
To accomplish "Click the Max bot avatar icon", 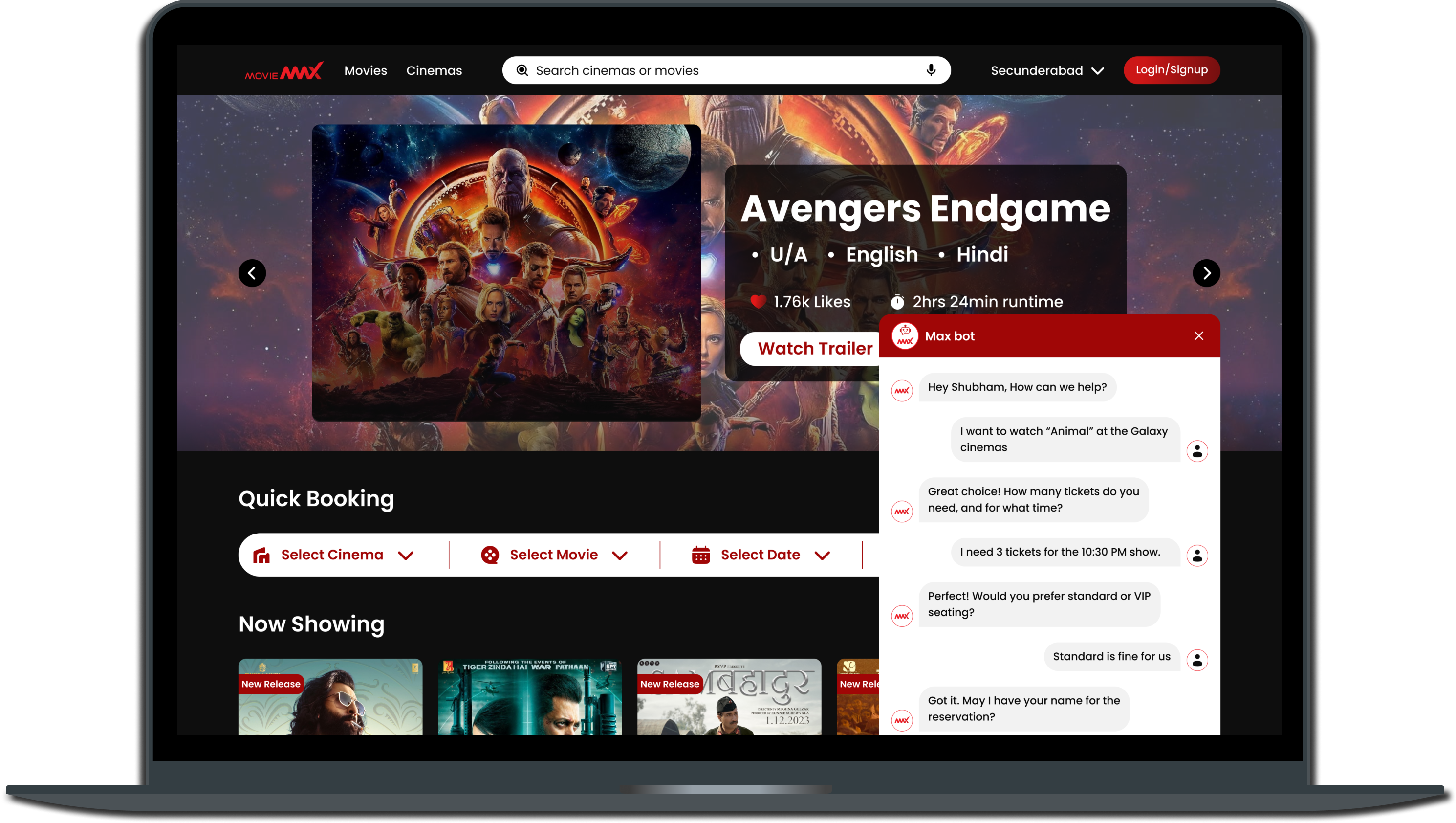I will click(905, 336).
